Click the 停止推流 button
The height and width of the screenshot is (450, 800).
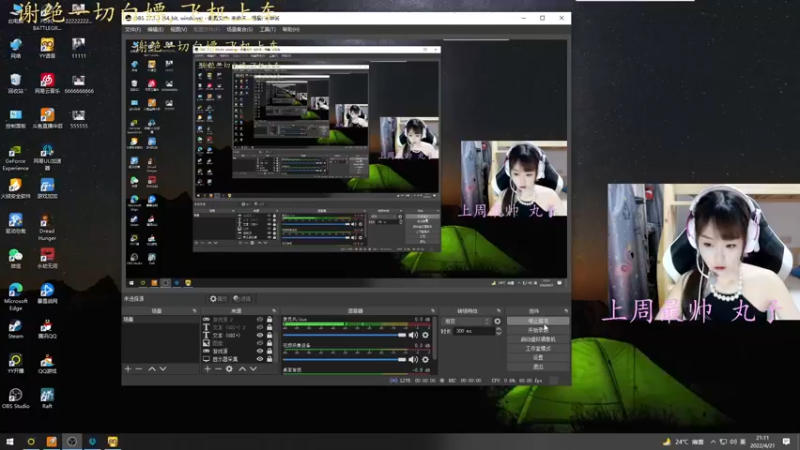pos(538,321)
